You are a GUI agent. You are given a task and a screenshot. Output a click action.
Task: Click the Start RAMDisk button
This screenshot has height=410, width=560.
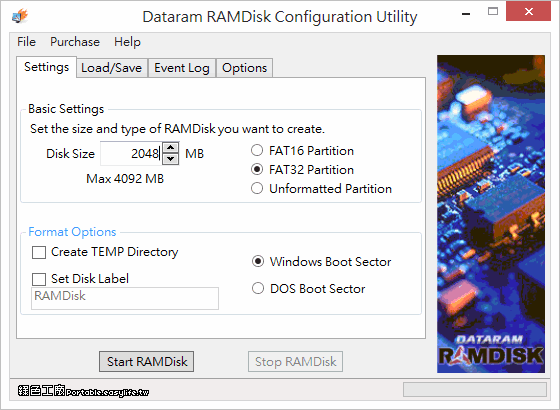click(146, 361)
